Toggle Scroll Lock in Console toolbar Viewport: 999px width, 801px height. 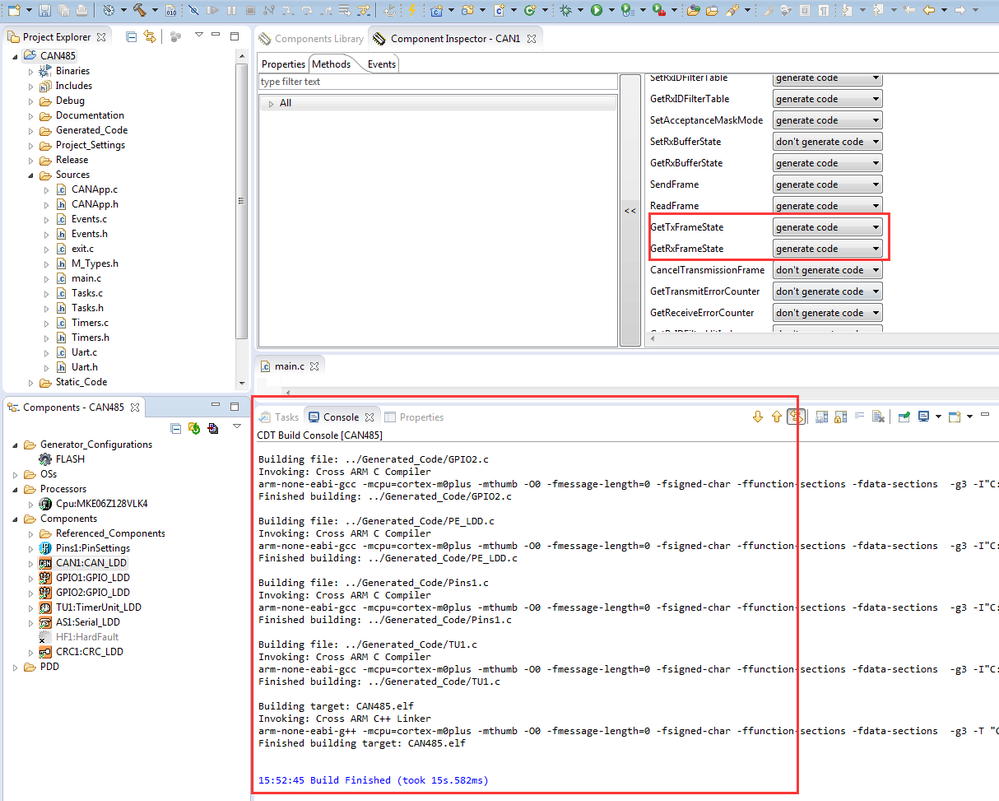click(x=840, y=417)
